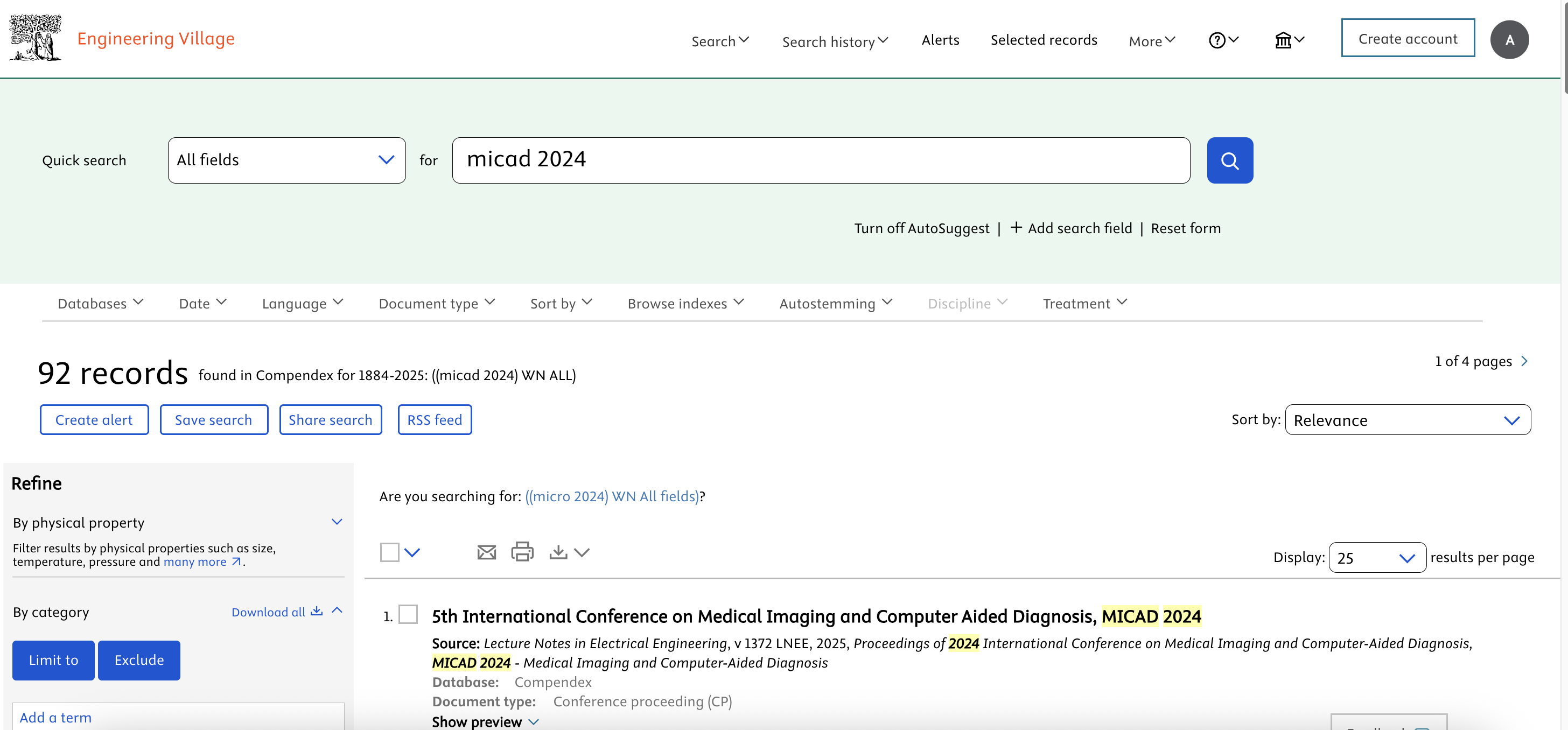Open the Sort by filter menu
Viewport: 1568px width, 730px height.
pyautogui.click(x=561, y=303)
